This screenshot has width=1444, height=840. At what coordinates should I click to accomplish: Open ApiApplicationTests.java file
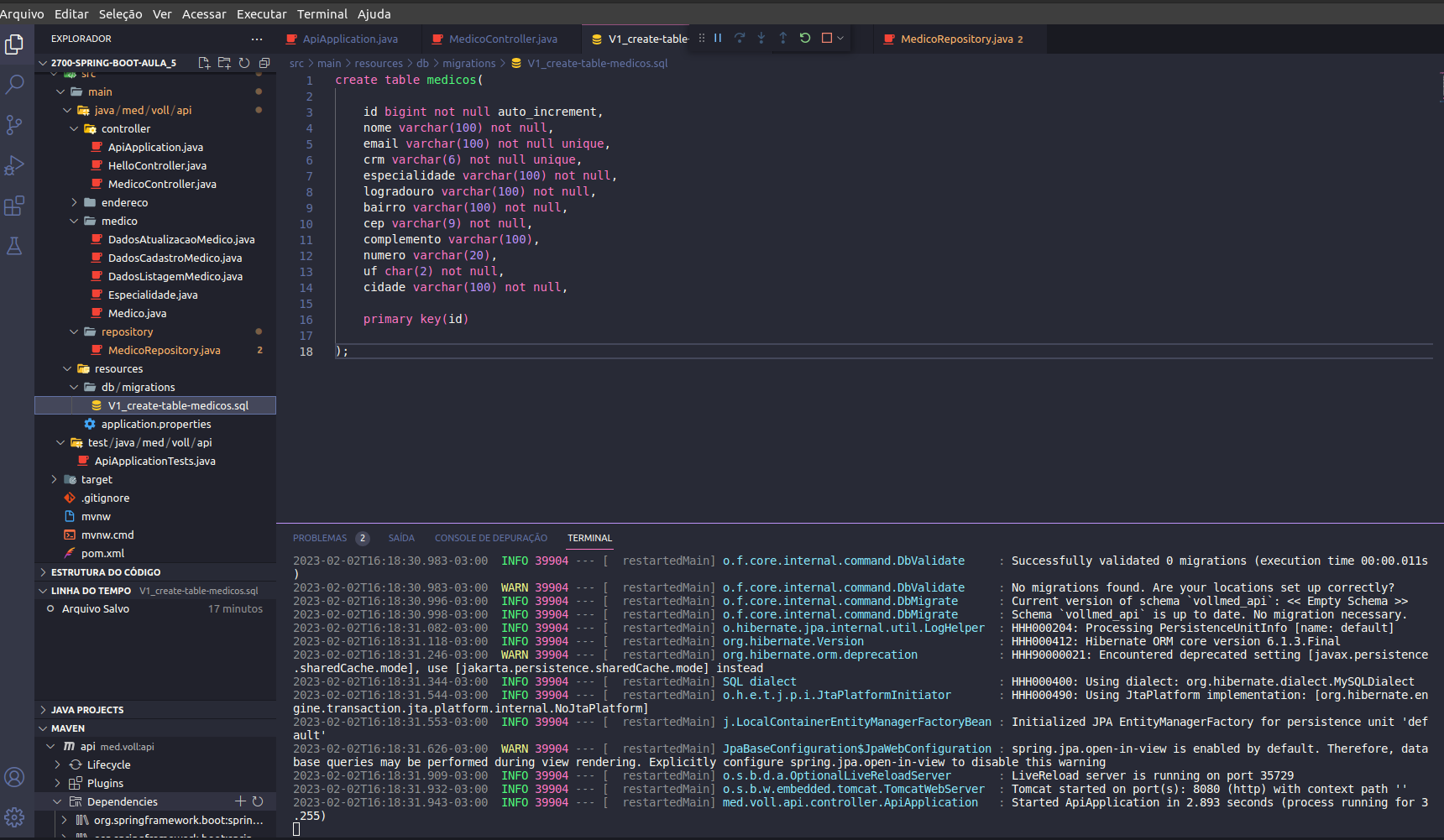pos(154,461)
